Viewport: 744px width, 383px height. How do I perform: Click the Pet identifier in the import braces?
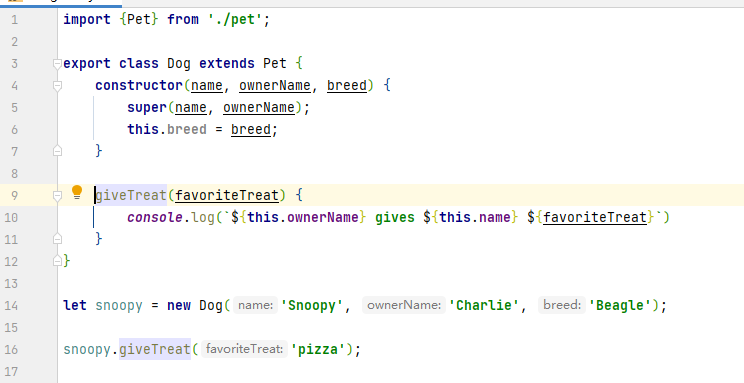139,20
